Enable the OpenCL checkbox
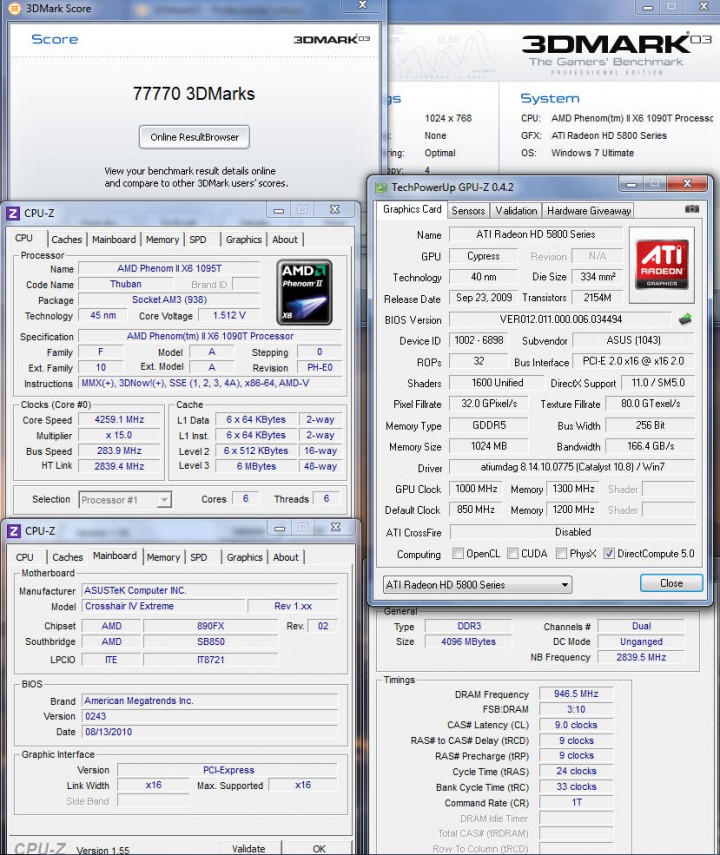Viewport: 720px width, 855px height. [x=457, y=553]
